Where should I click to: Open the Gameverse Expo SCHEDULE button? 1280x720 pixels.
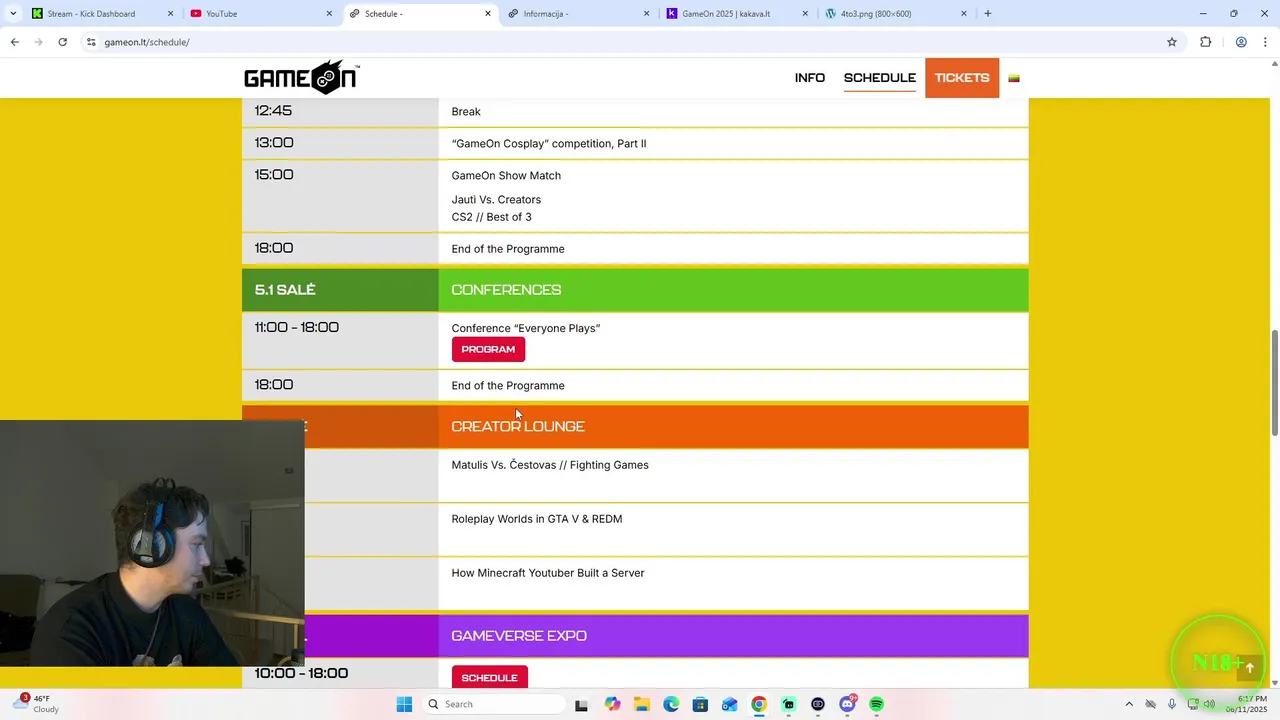(490, 677)
